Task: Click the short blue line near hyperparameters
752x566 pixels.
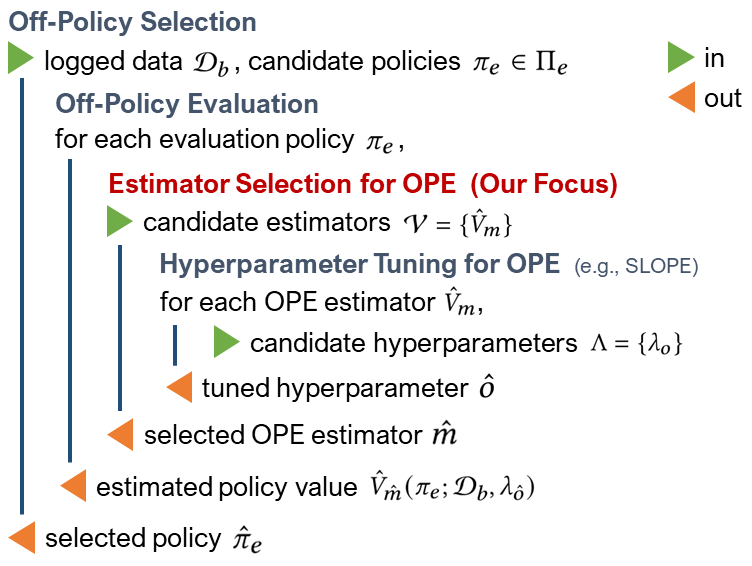Action: pos(175,345)
